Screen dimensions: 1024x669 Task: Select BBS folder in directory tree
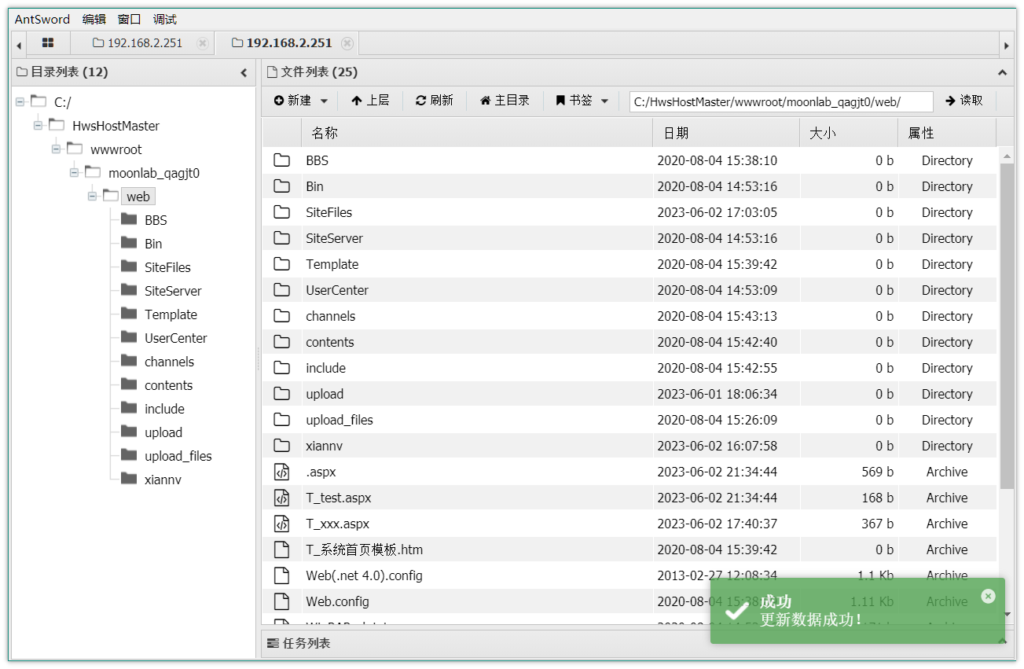coord(155,220)
